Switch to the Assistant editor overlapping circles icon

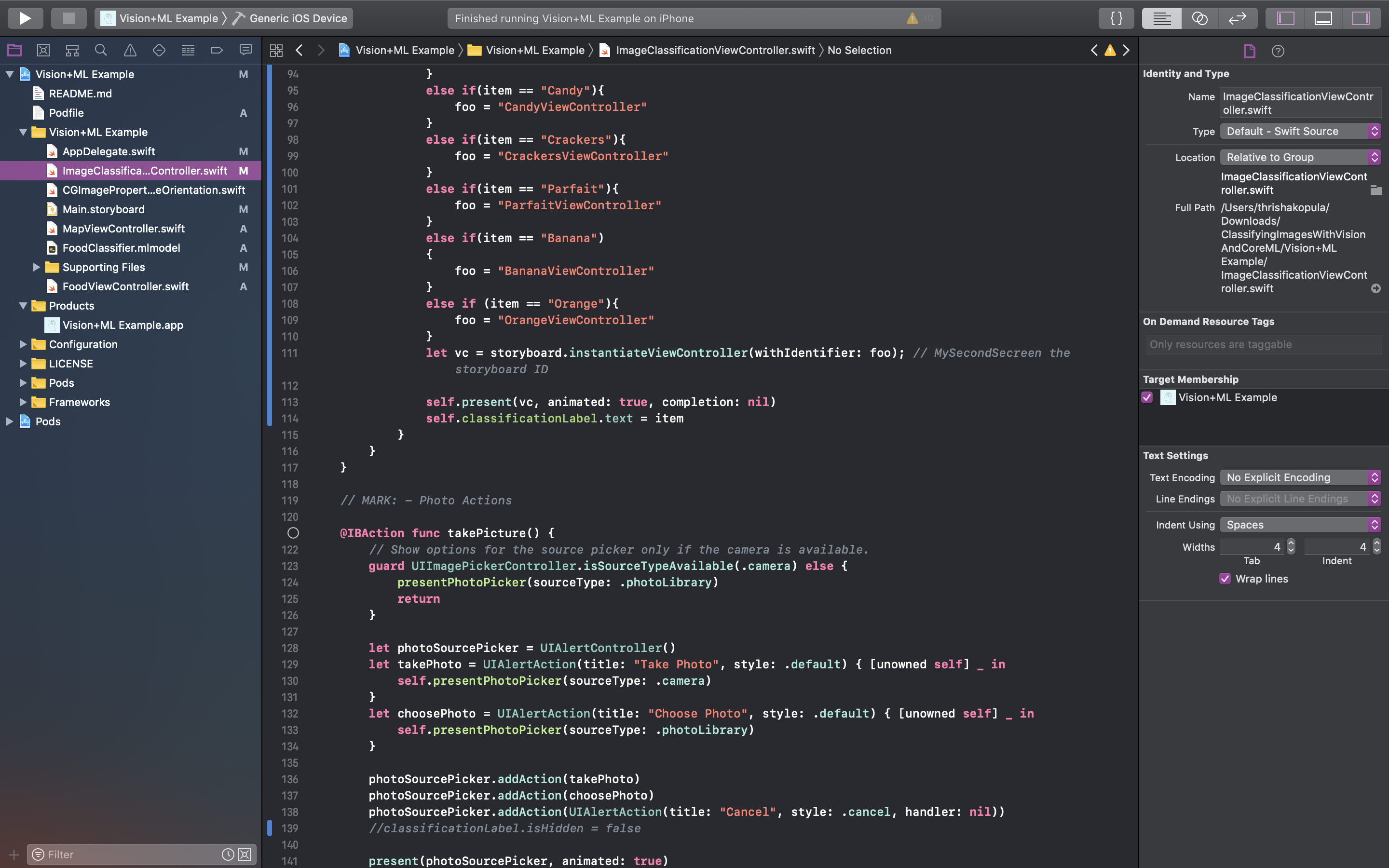pyautogui.click(x=1199, y=18)
